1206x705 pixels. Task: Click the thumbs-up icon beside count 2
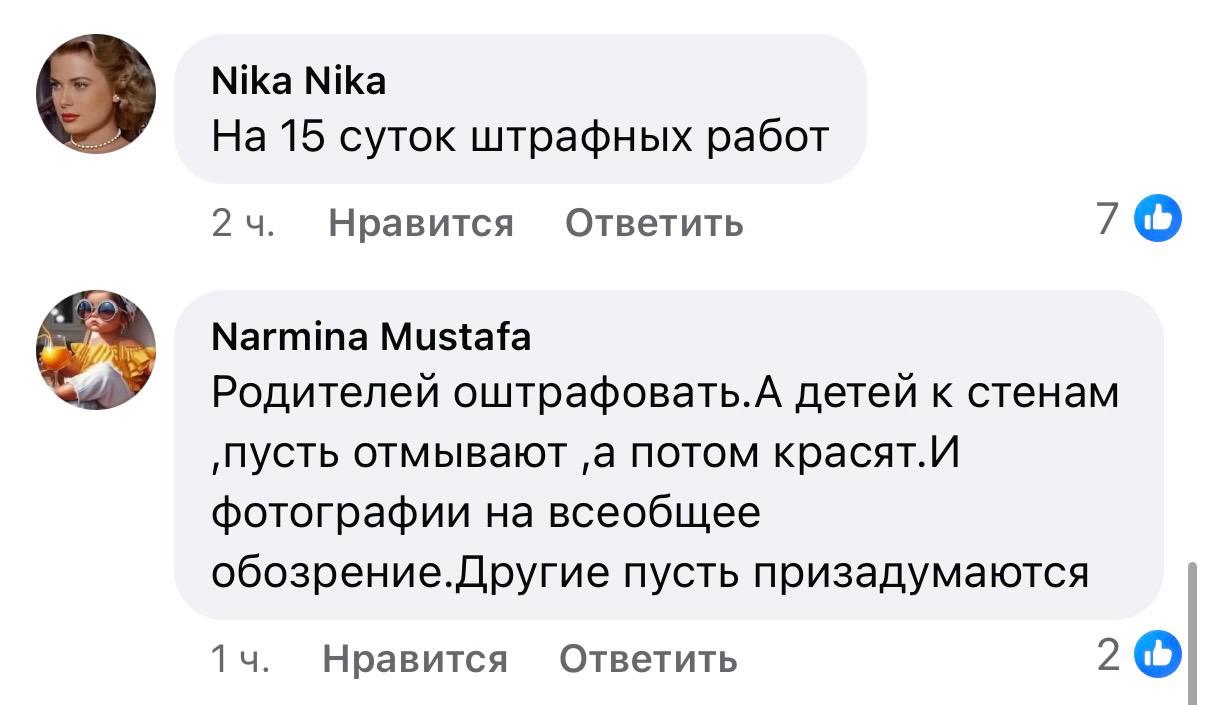pos(1157,655)
